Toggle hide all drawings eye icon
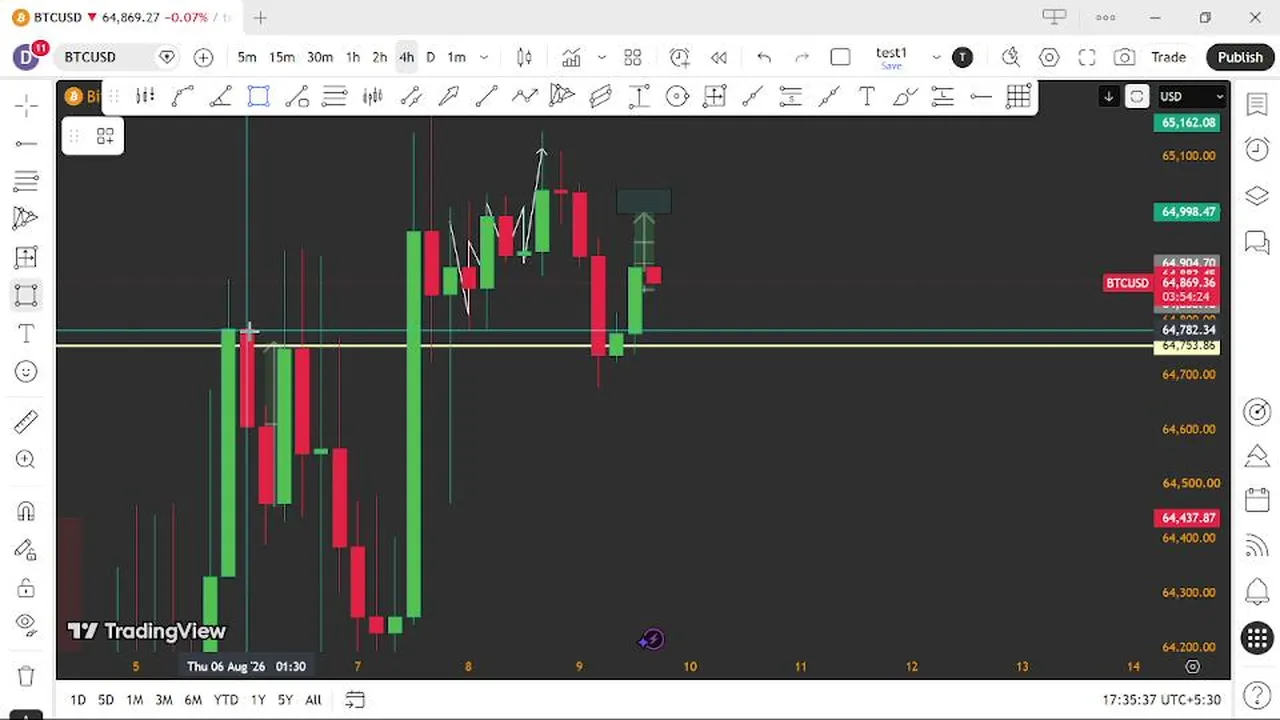The width and height of the screenshot is (1280, 720). [x=26, y=625]
